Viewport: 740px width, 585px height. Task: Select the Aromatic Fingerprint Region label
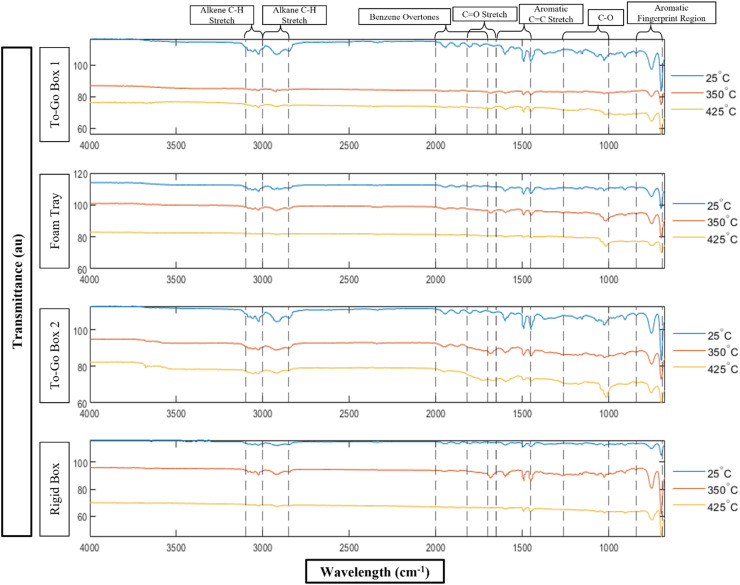coord(672,13)
